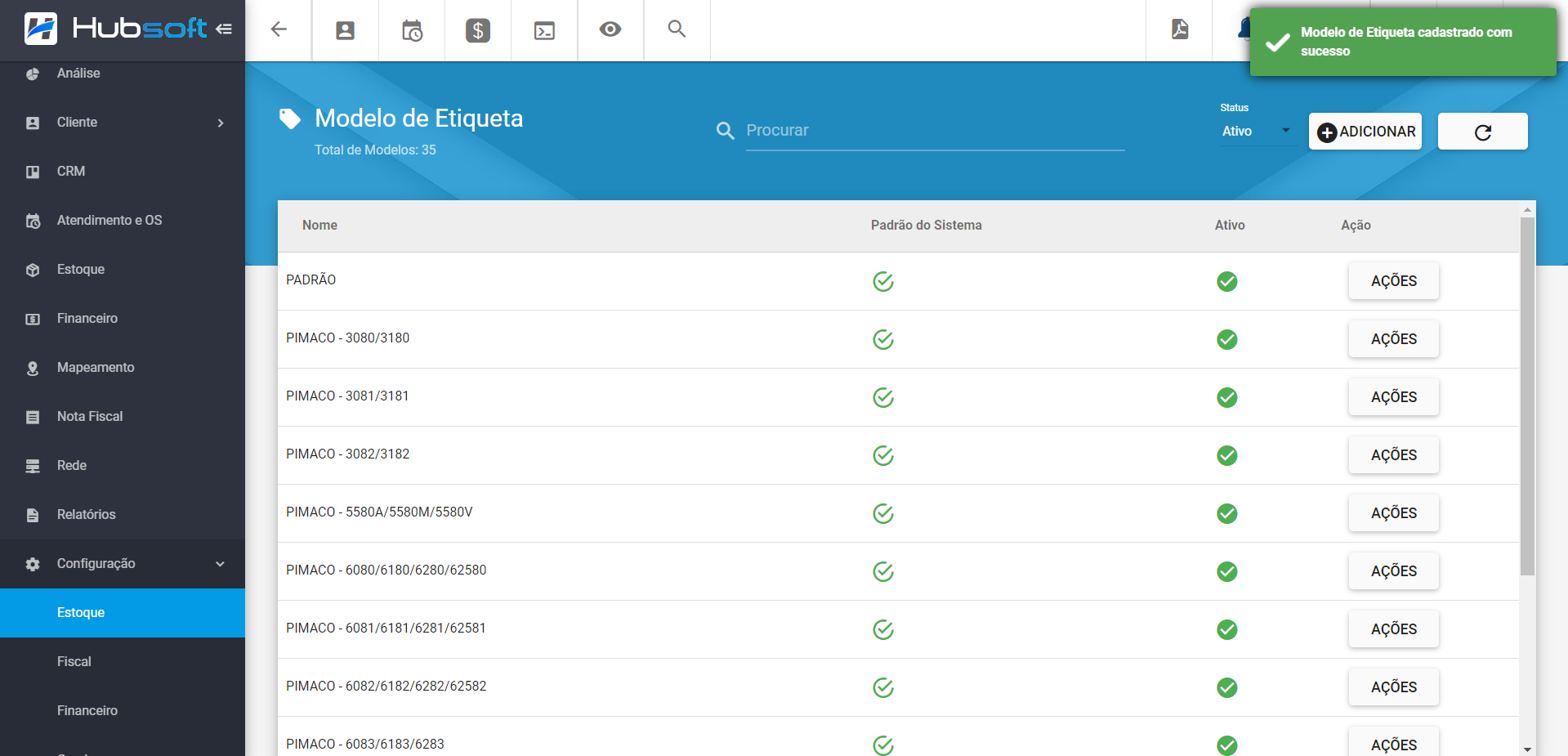The height and width of the screenshot is (756, 1568).
Task: Click the Hubsoft logo icon
Action: coord(41,29)
